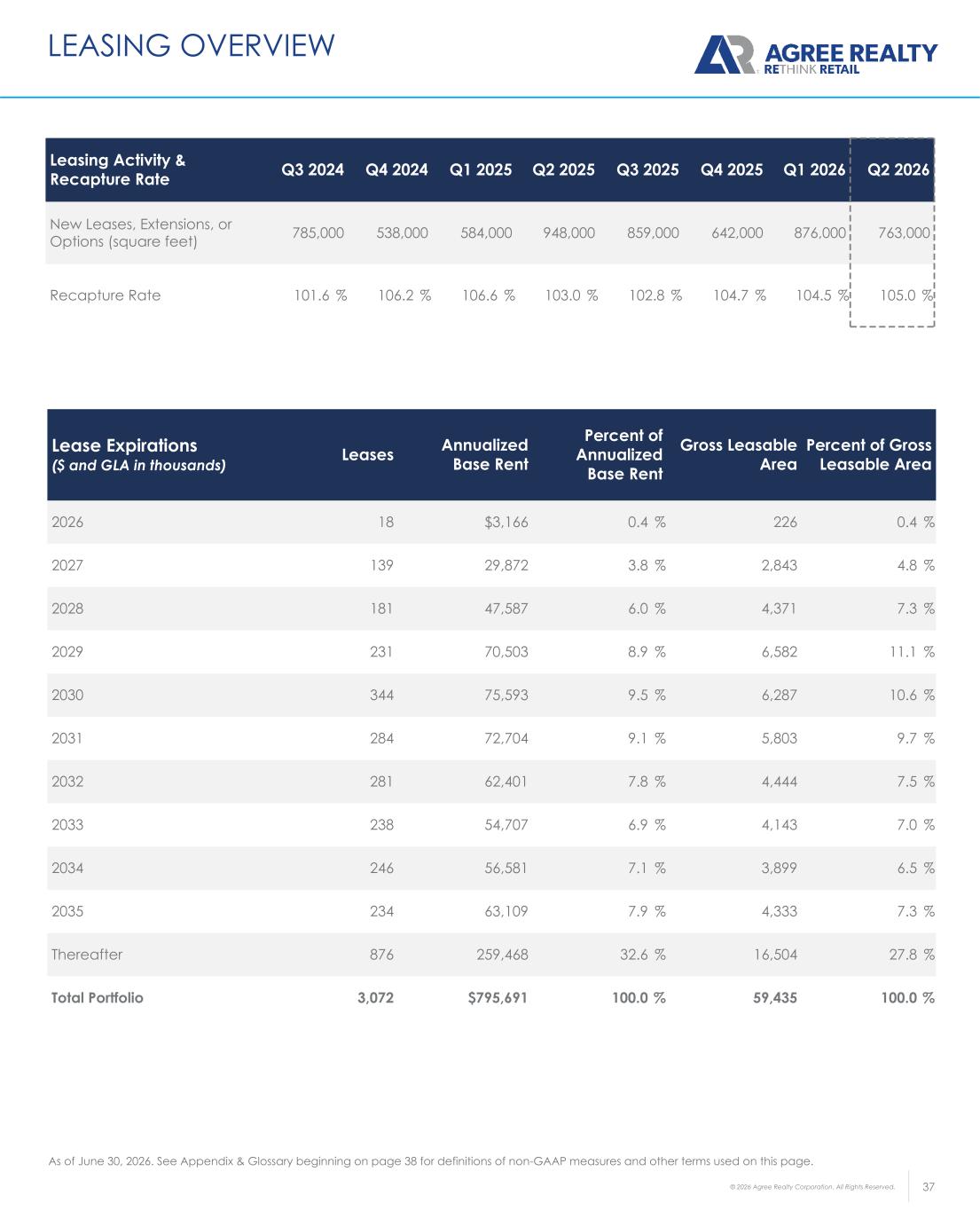This screenshot has height=1211, width=980.
Task: Select the LEASING OVERVIEW page title
Action: 192,45
